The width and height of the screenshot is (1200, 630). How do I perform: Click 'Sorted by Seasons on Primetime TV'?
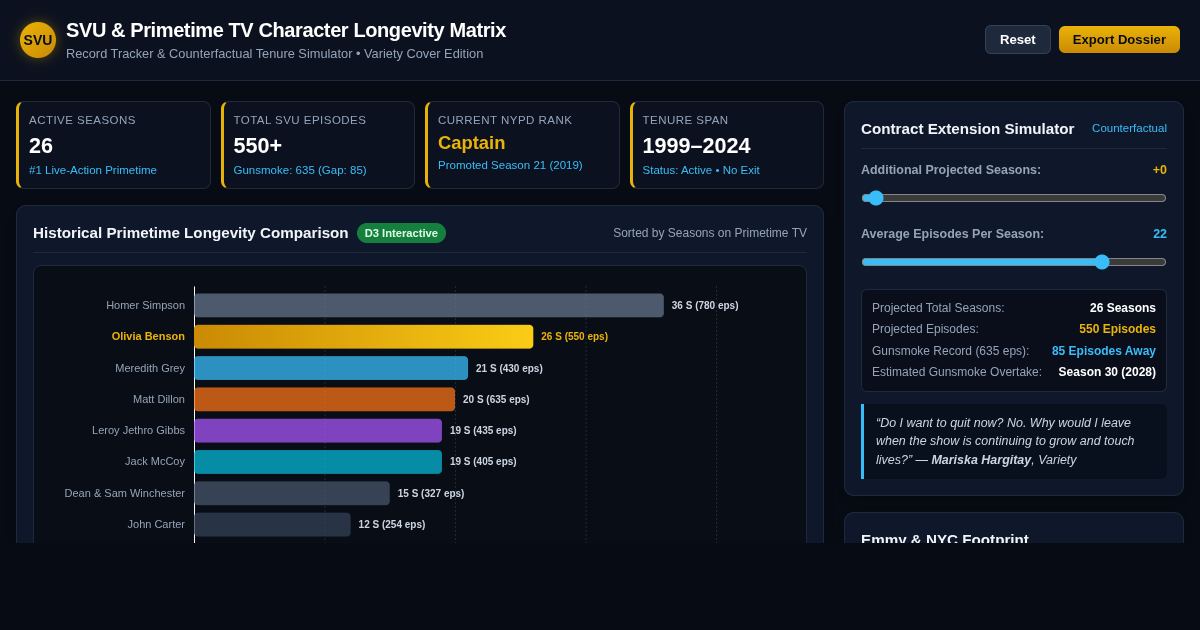tap(710, 233)
